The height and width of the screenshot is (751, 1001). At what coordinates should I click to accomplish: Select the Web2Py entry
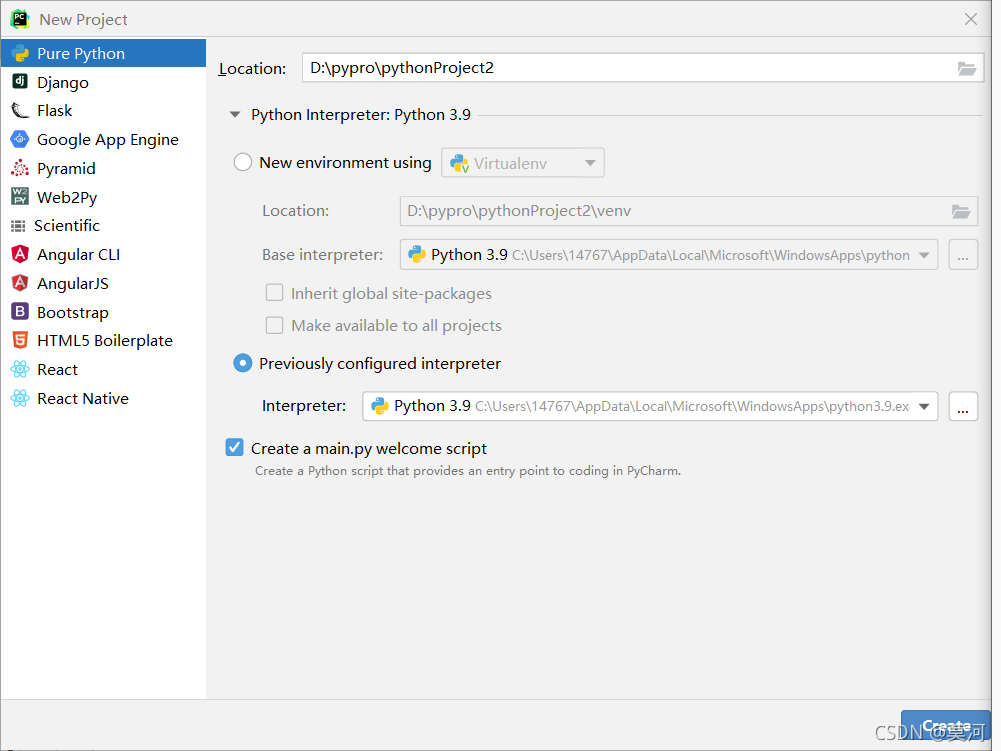[103, 197]
